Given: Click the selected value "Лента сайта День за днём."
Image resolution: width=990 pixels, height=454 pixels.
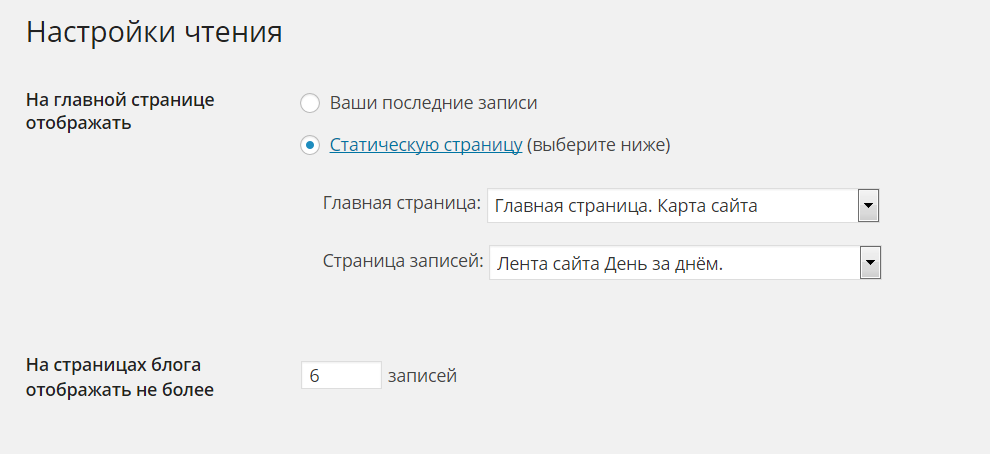Looking at the screenshot, I should (x=609, y=264).
